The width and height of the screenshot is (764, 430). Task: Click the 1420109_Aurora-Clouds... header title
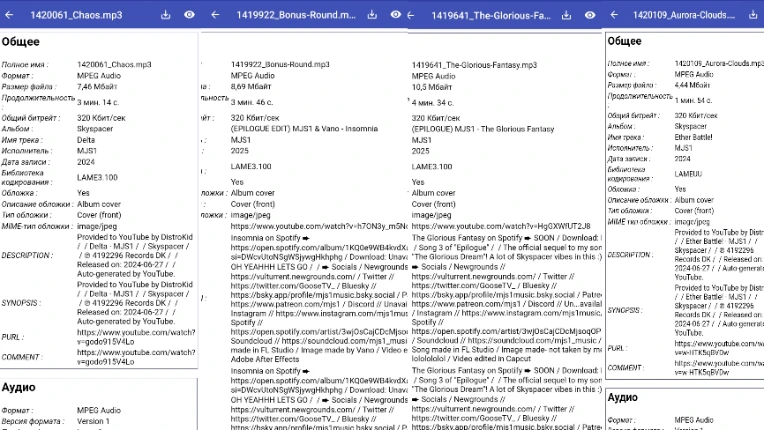pyautogui.click(x=684, y=15)
